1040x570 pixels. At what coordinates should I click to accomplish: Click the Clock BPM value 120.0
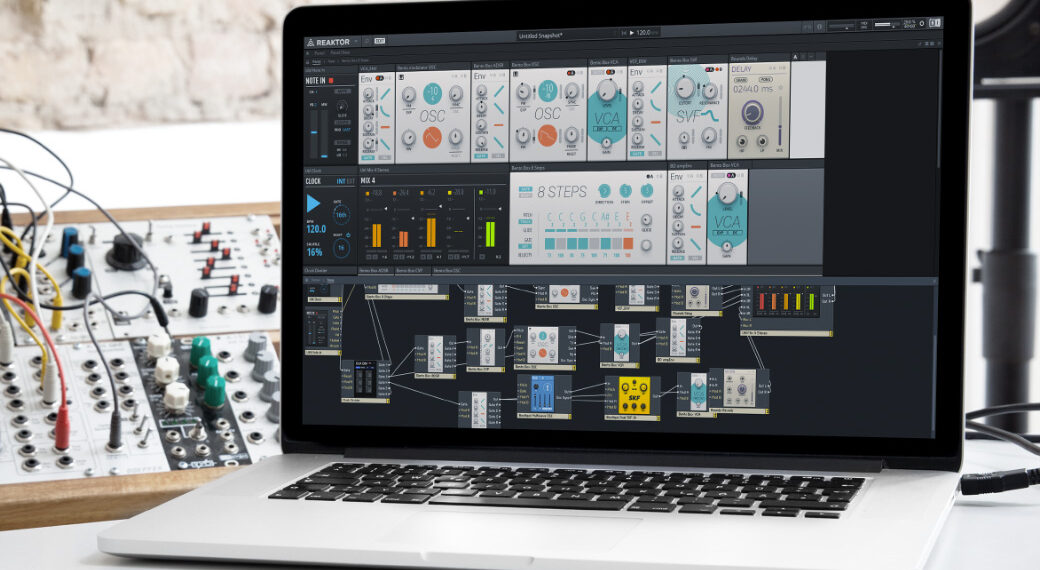click(316, 229)
